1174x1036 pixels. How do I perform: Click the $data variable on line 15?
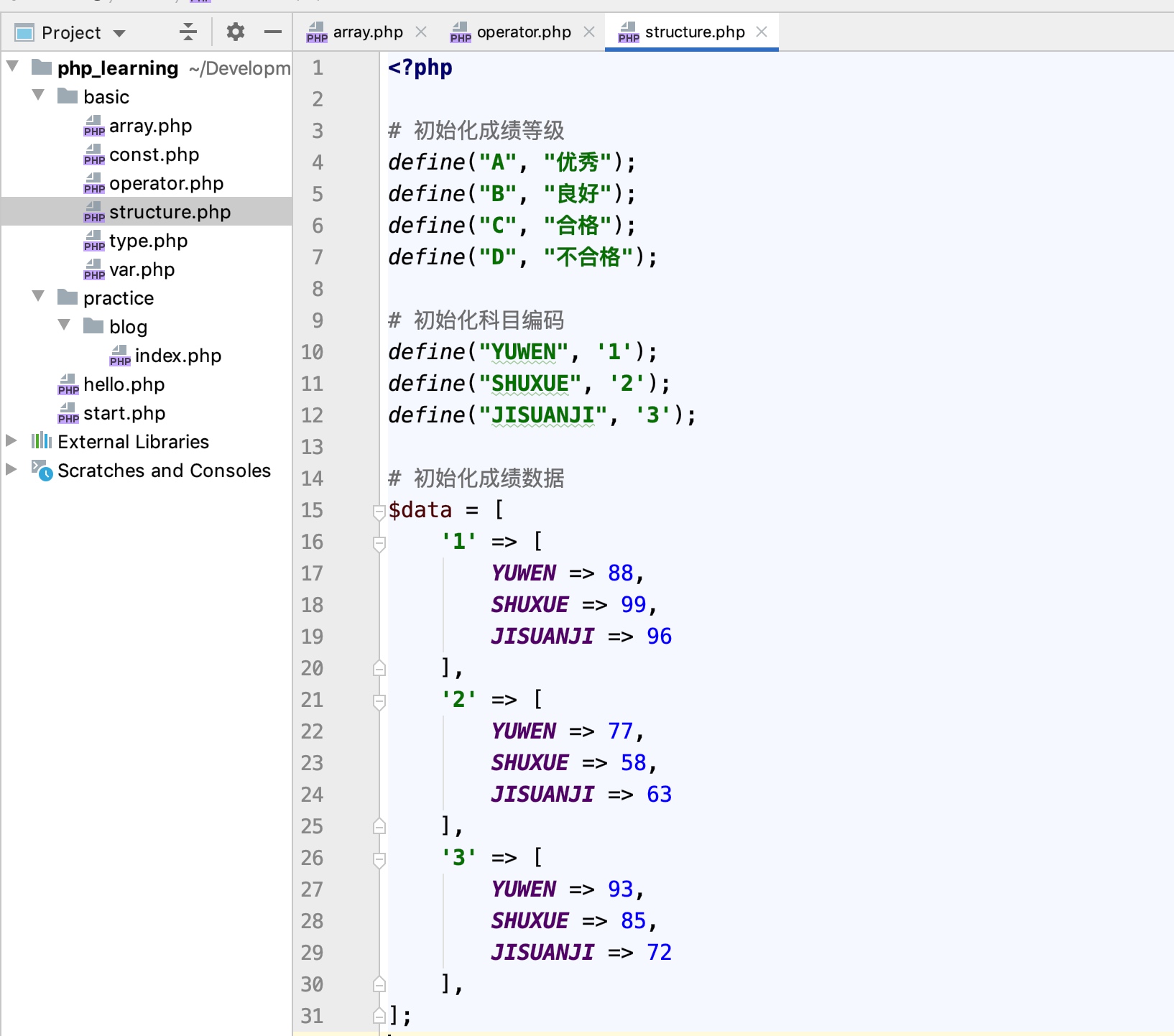click(x=420, y=510)
